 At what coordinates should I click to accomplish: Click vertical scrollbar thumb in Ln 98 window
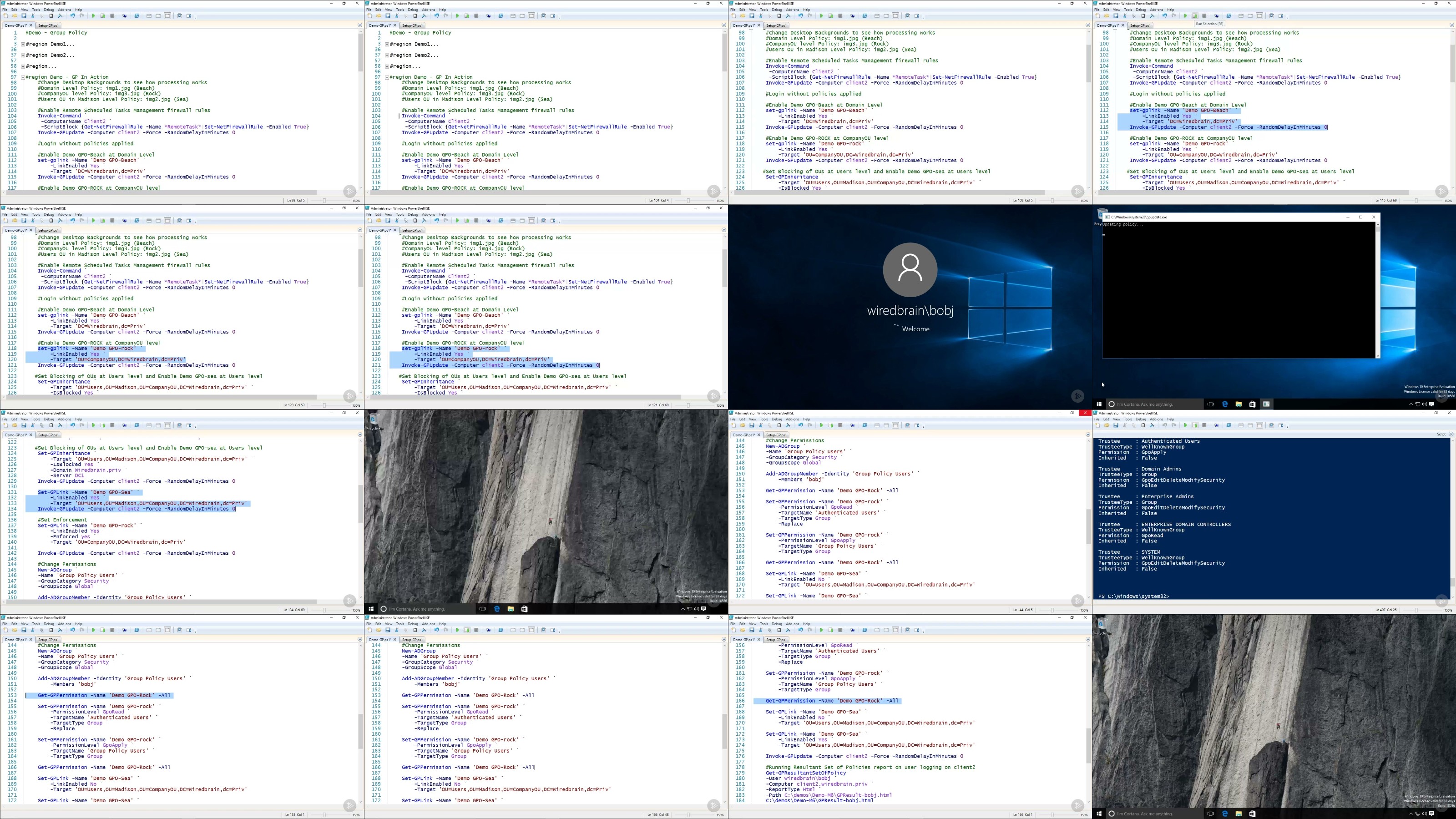361,53
